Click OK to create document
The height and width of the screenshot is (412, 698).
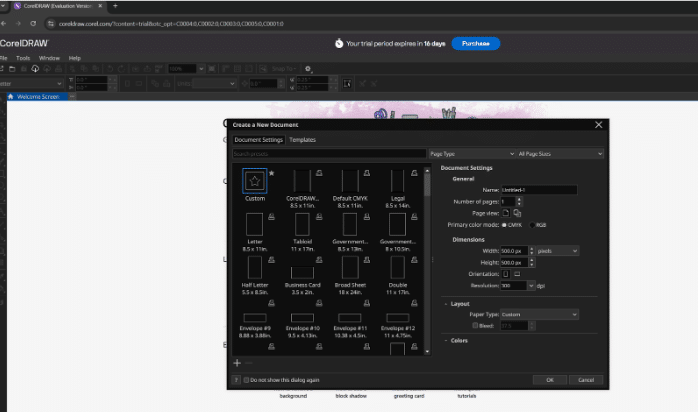[x=550, y=380]
